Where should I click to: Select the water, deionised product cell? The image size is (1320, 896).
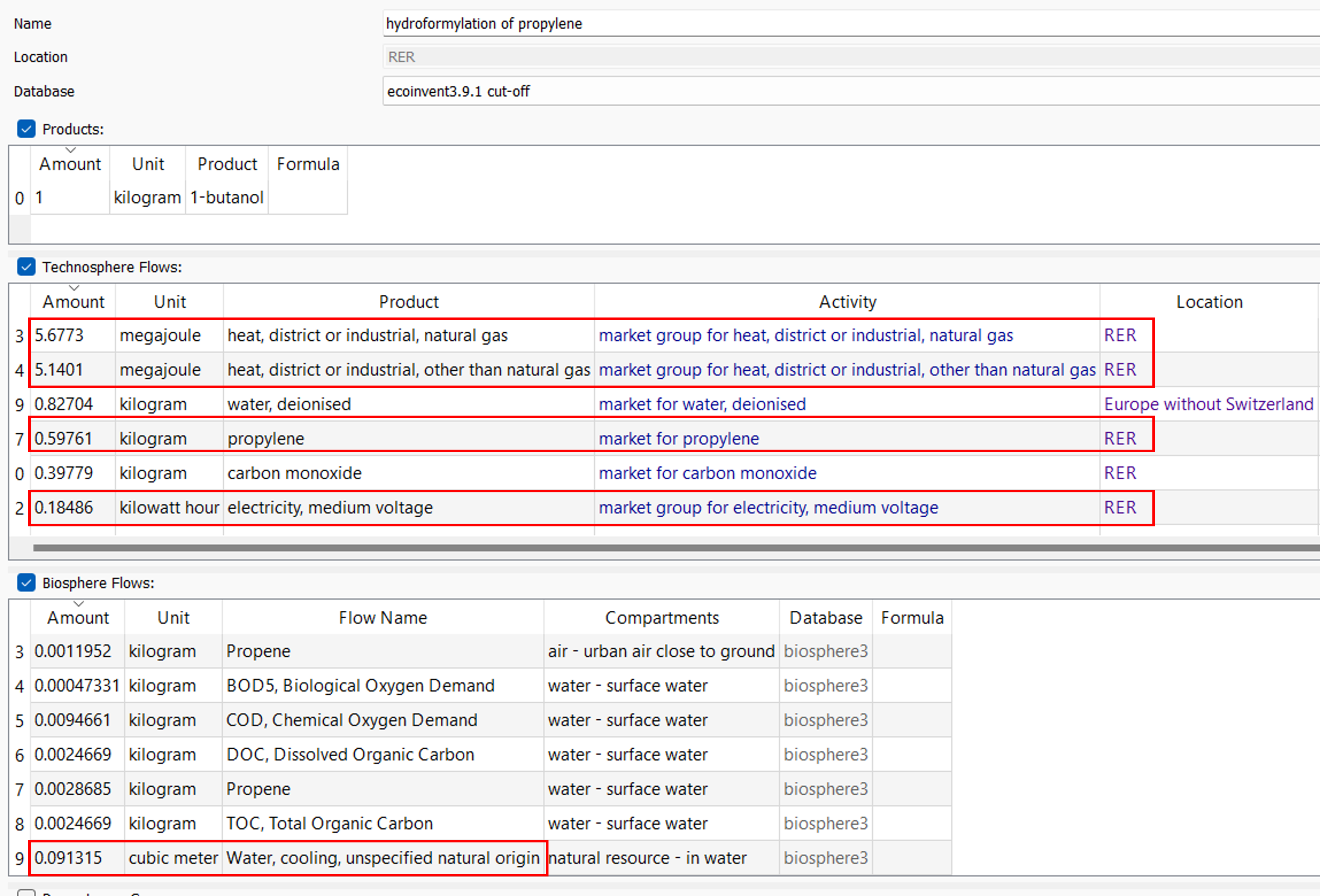(409, 404)
